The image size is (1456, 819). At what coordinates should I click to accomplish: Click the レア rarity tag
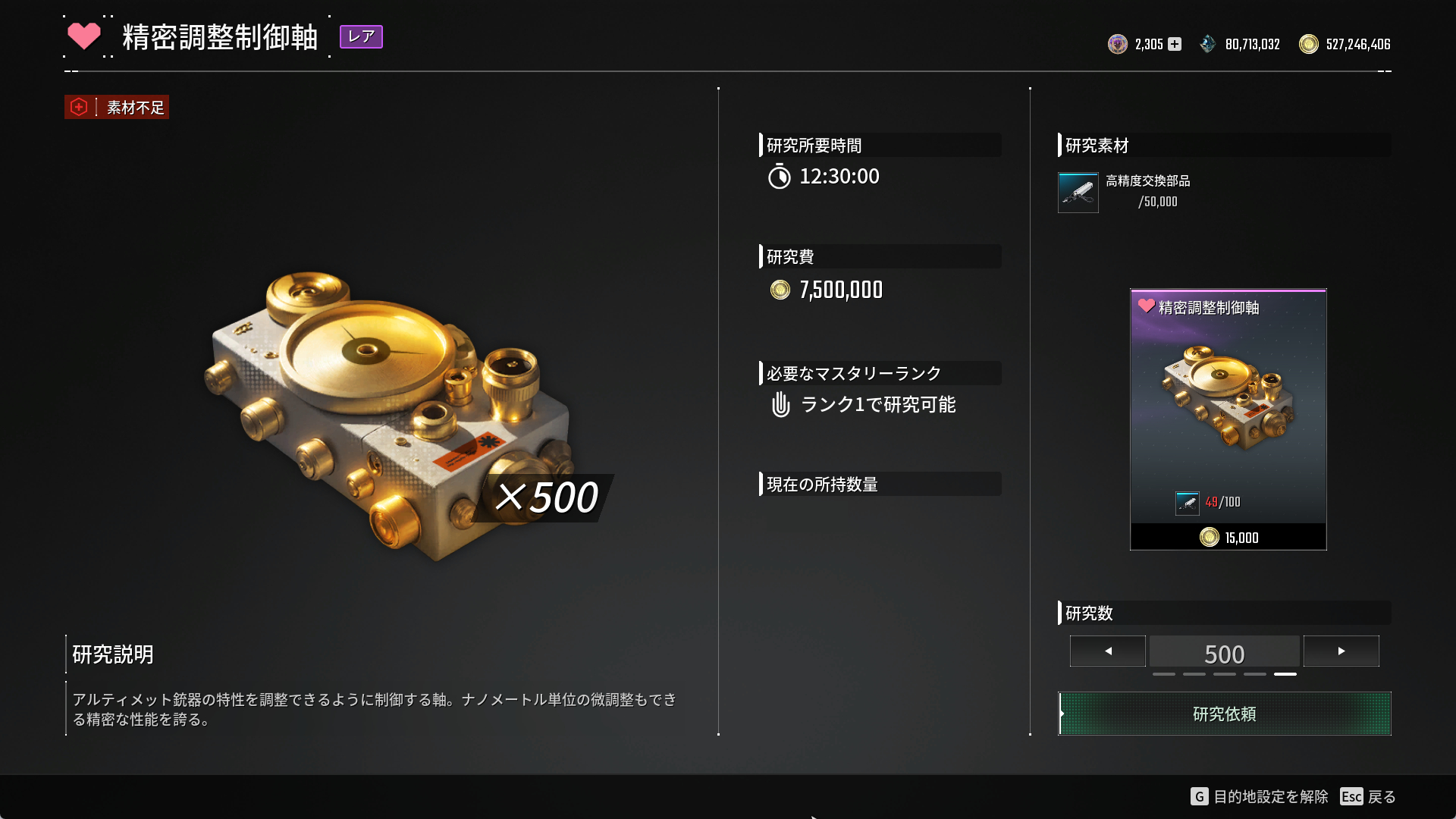pyautogui.click(x=361, y=36)
